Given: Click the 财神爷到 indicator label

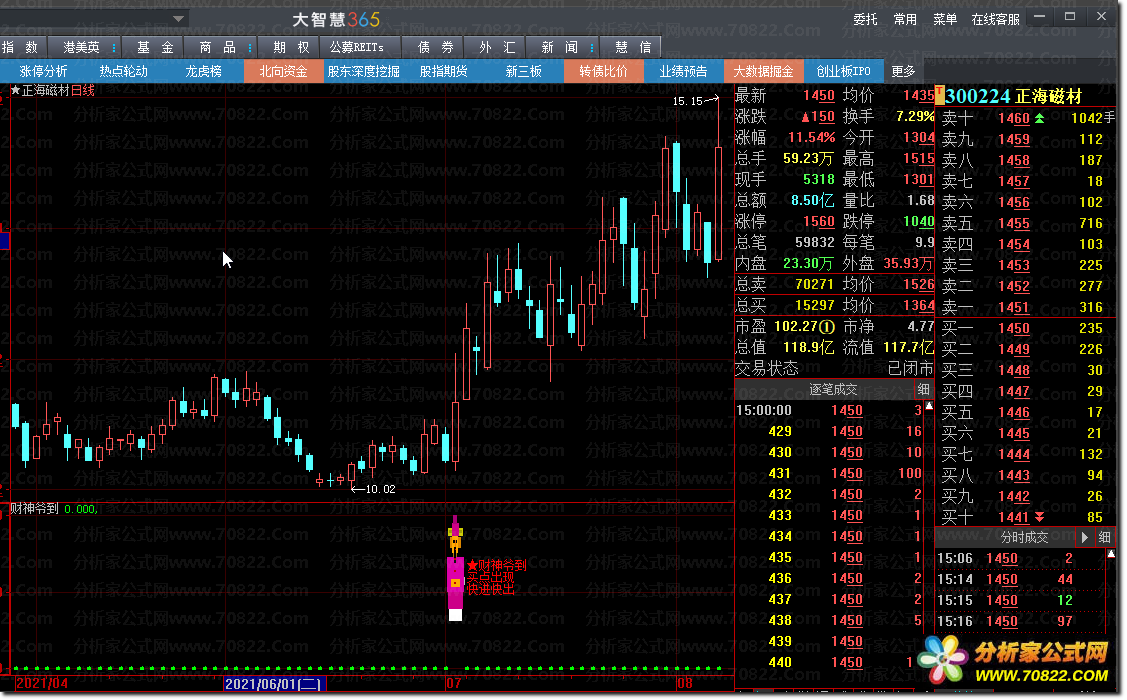Looking at the screenshot, I should click(34, 509).
